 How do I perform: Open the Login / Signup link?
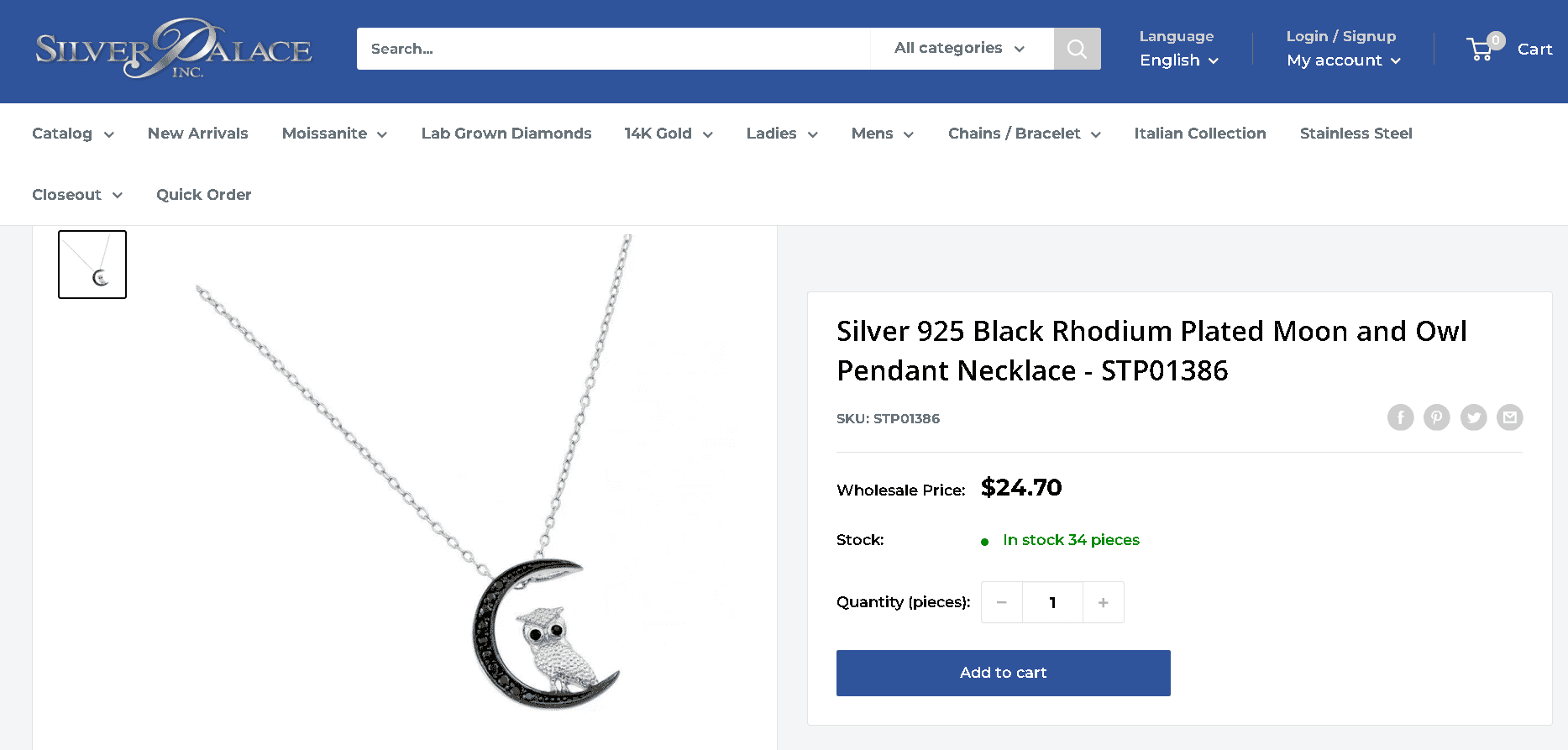[1340, 36]
